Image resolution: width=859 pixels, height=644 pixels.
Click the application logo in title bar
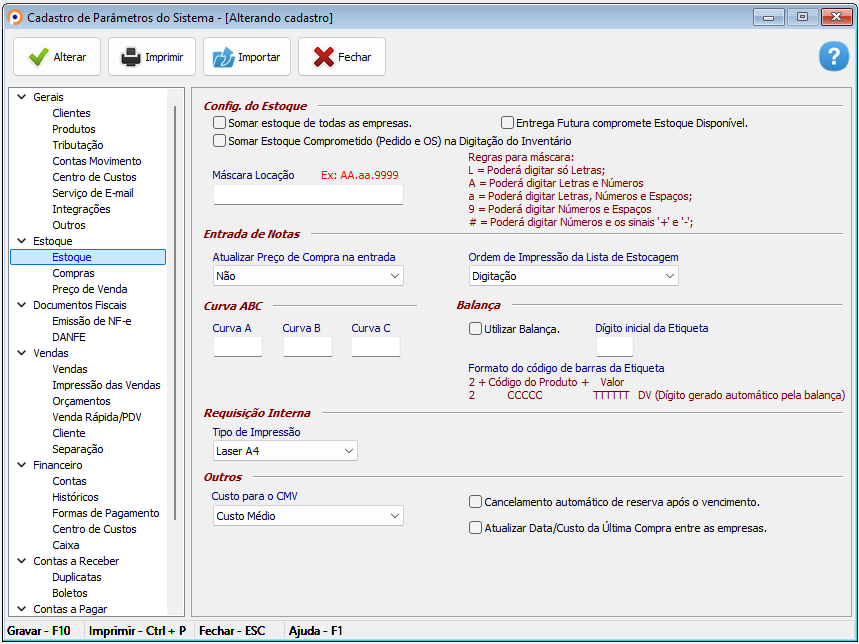point(14,17)
